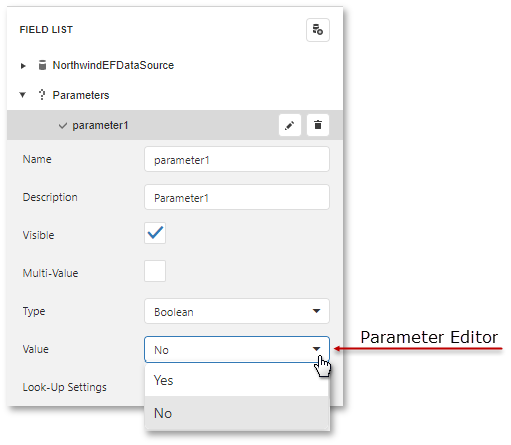
Task: Open the Type dropdown showing Boolean
Action: pos(237,311)
